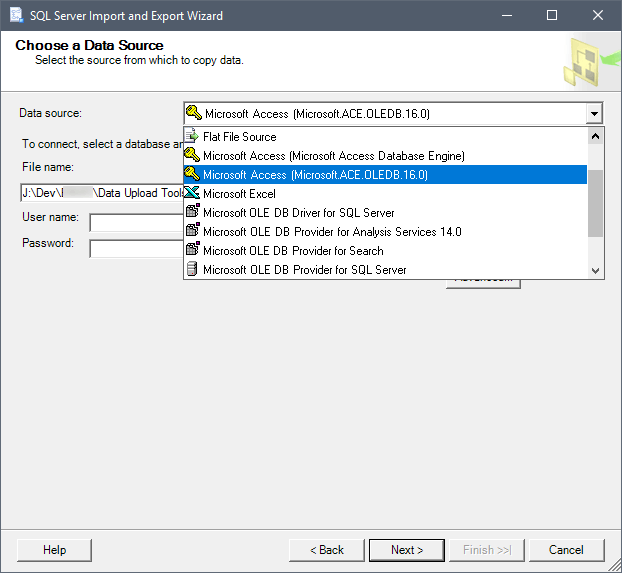Click the icon for OLE DB Driver for SQL Server
The height and width of the screenshot is (573, 622).
[192, 212]
